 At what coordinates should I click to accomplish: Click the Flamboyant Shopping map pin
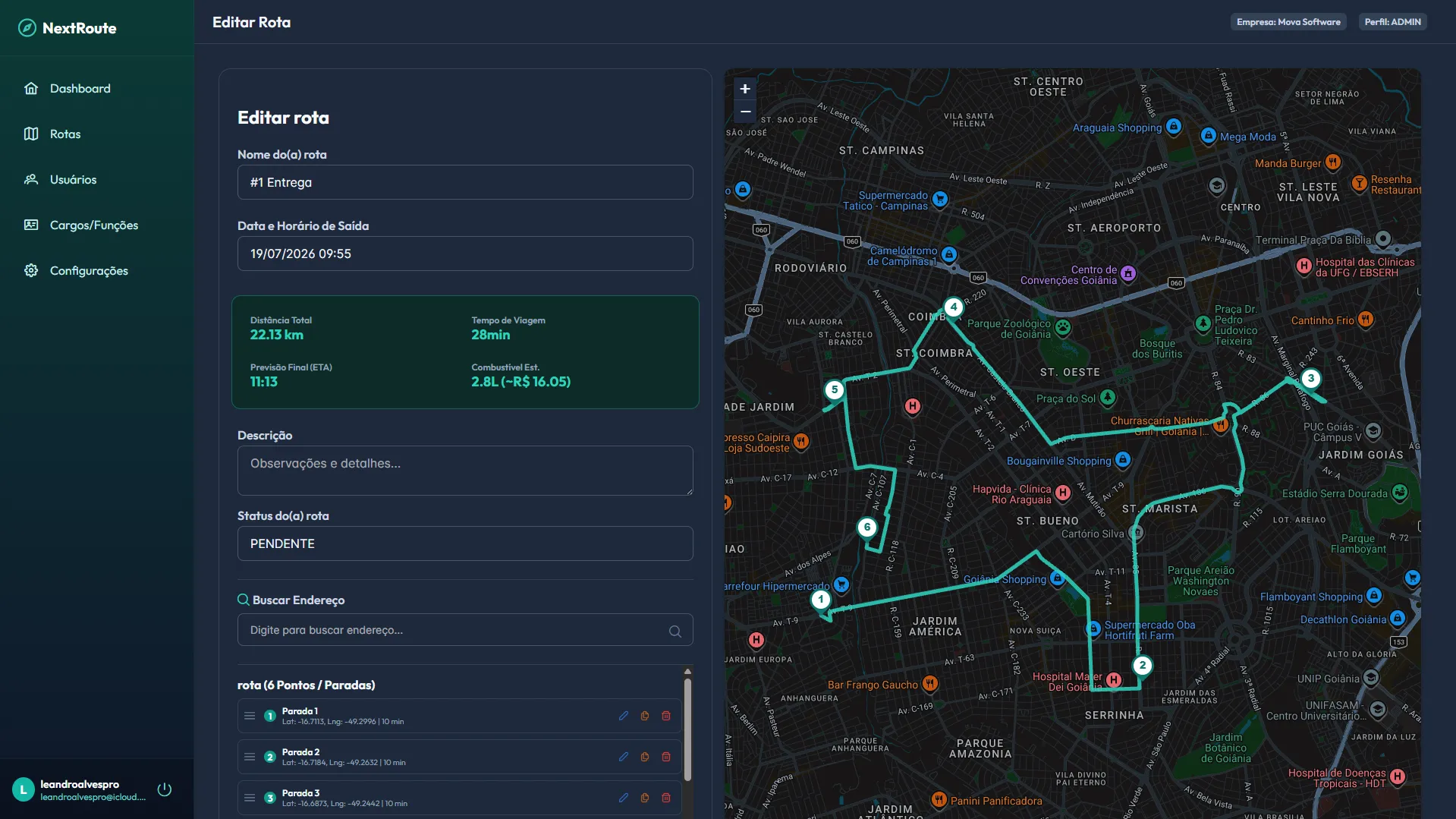1374,596
